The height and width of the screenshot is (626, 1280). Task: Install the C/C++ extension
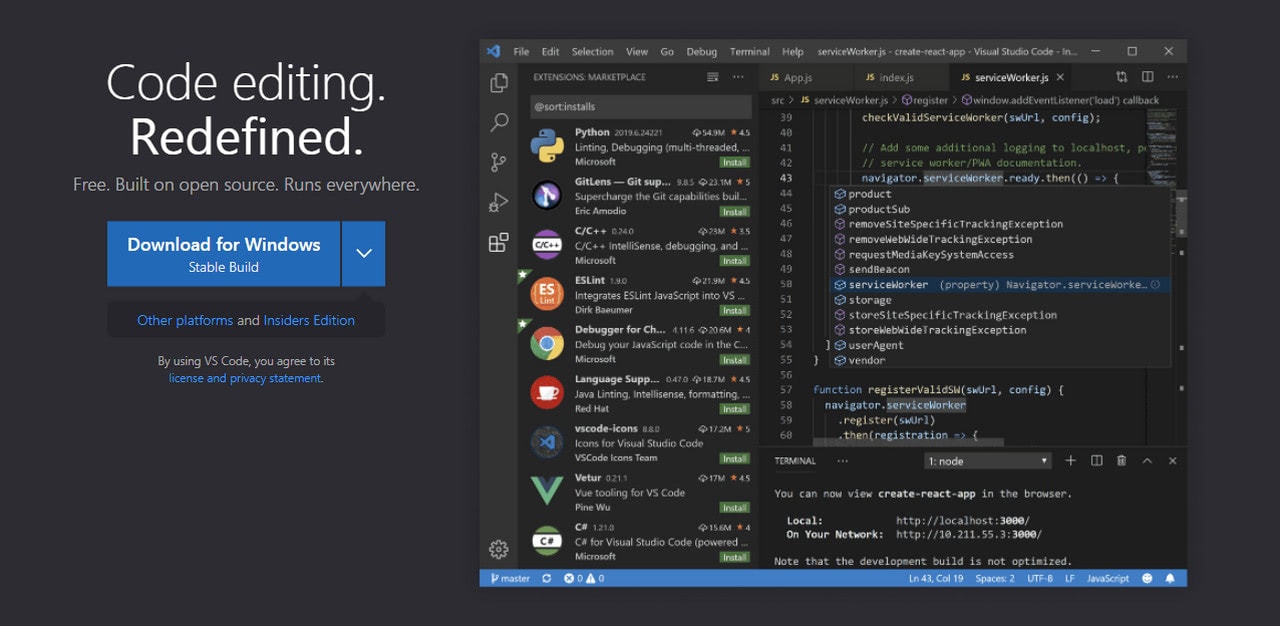735,261
